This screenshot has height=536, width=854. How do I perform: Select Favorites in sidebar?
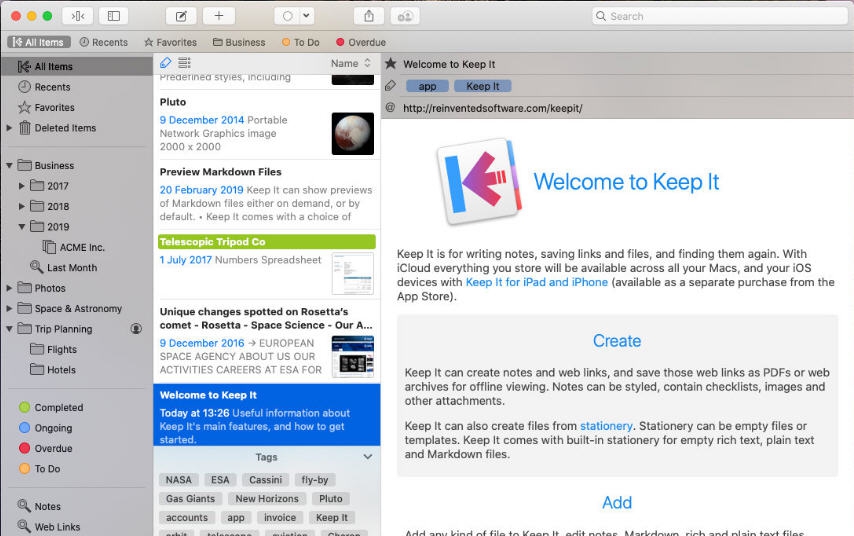pyautogui.click(x=77, y=107)
